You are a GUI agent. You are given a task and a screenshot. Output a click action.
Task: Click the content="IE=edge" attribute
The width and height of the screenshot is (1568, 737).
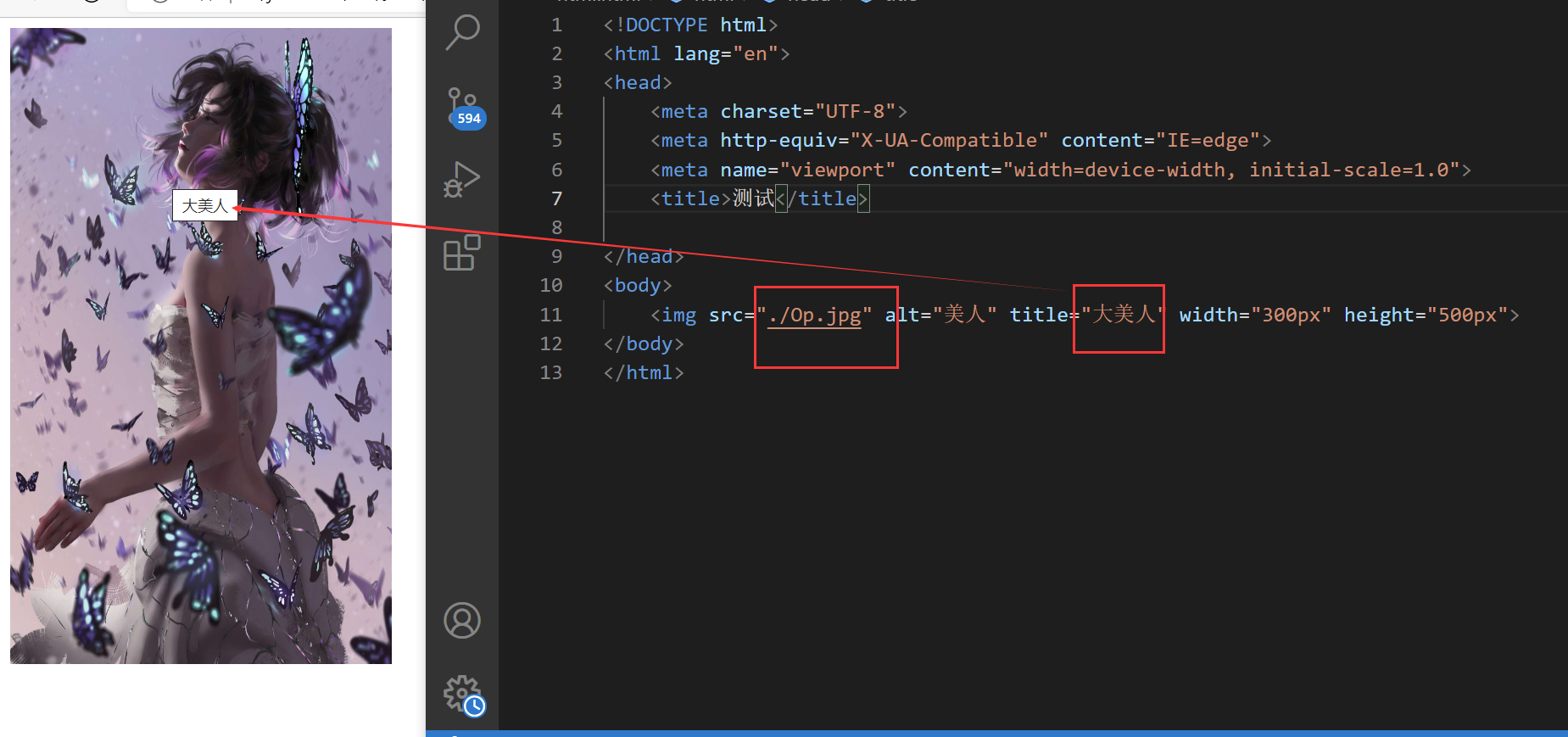(x=1161, y=141)
